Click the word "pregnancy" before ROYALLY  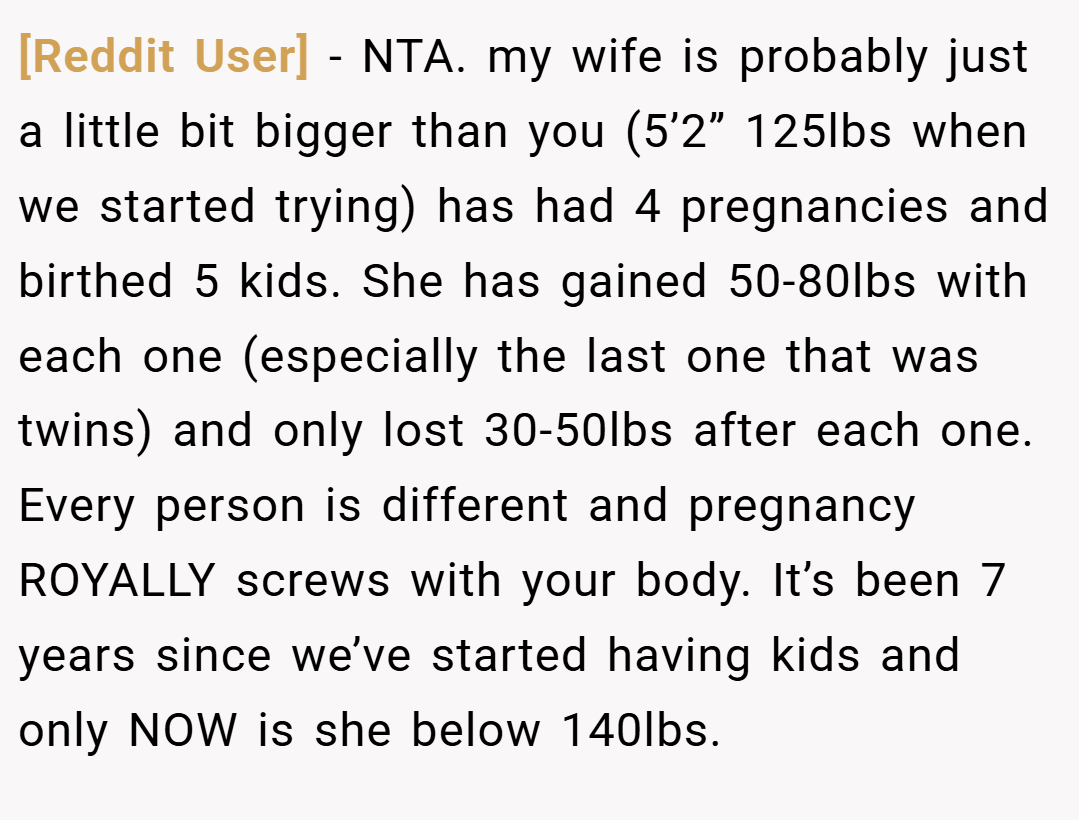pyautogui.click(x=802, y=506)
